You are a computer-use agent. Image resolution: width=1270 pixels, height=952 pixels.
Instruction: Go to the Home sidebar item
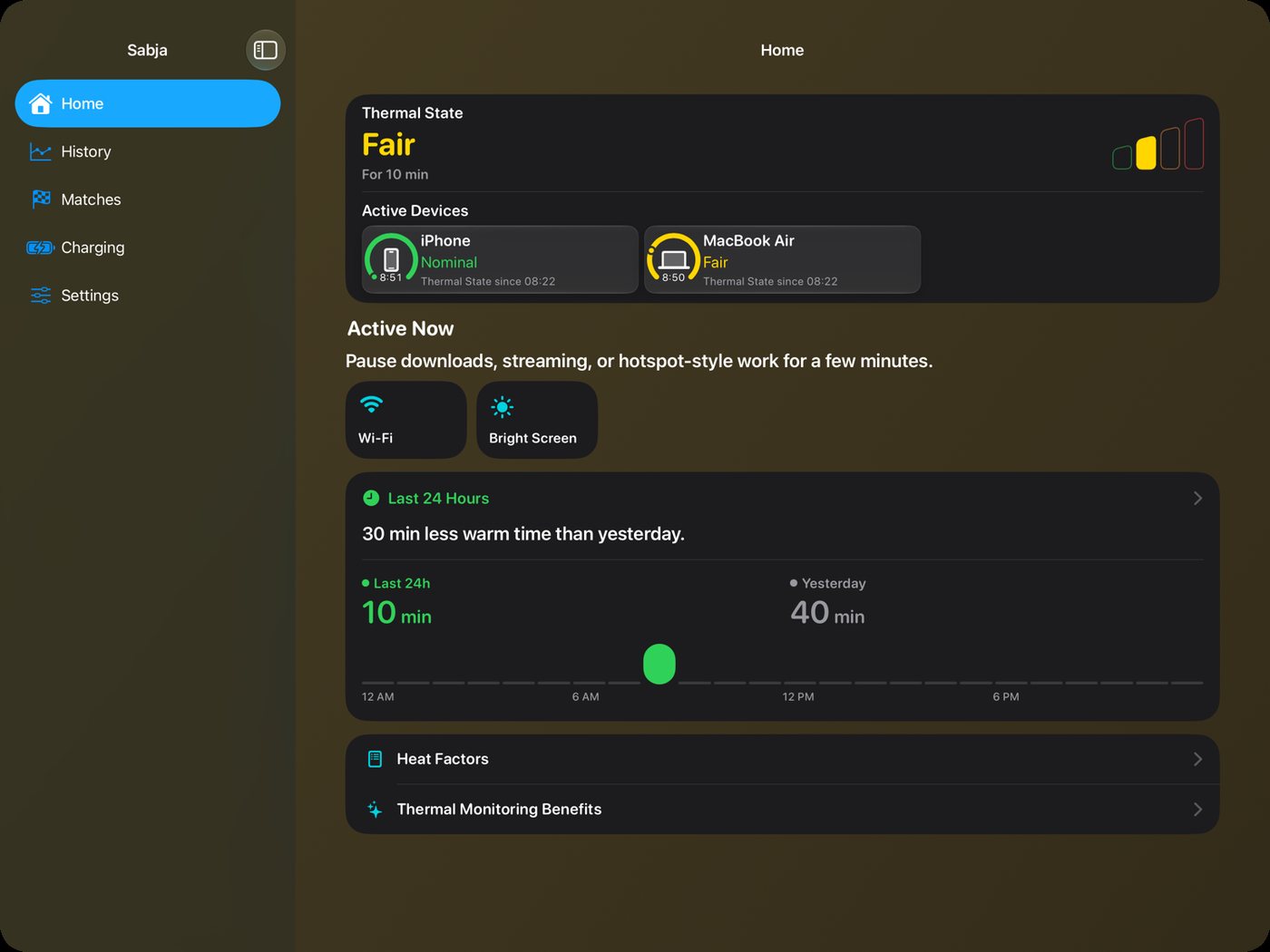148,103
